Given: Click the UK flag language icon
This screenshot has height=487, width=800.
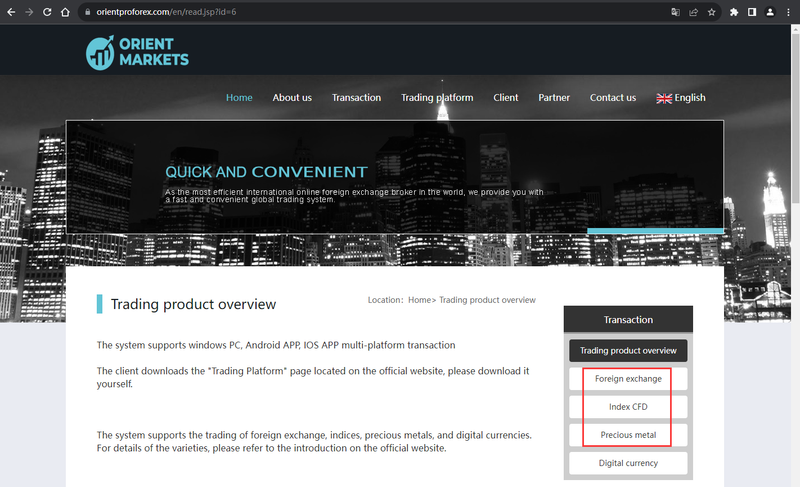Looking at the screenshot, I should tap(664, 98).
